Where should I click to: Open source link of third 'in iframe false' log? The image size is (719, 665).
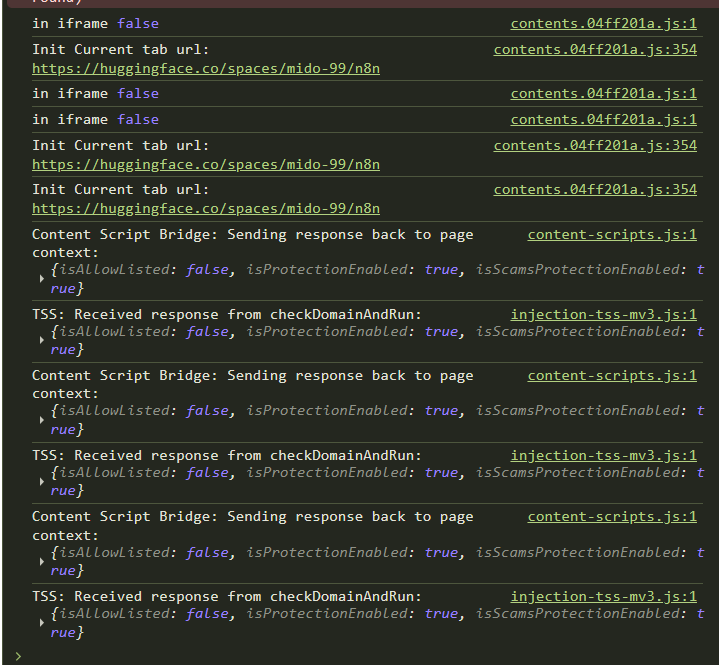pyautogui.click(x=603, y=119)
